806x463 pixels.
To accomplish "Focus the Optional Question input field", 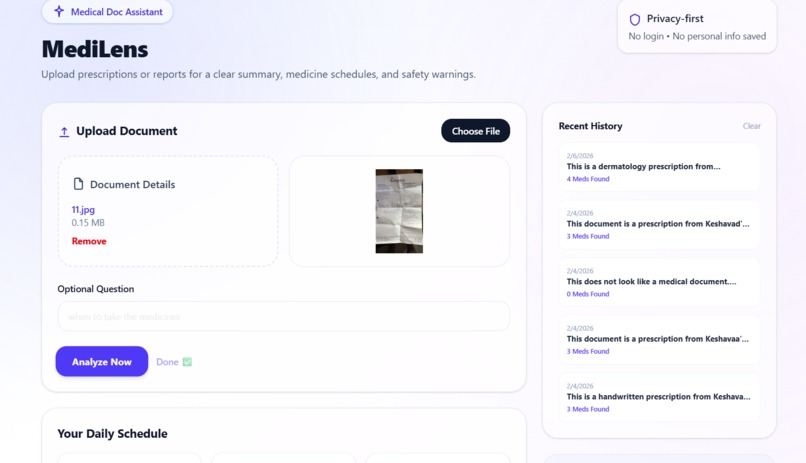I will coord(284,316).
